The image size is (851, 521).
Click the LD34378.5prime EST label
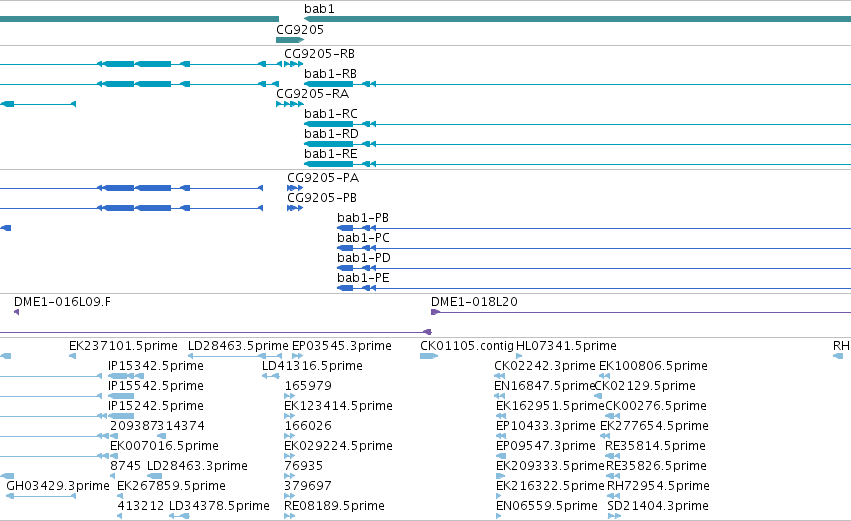point(219,507)
